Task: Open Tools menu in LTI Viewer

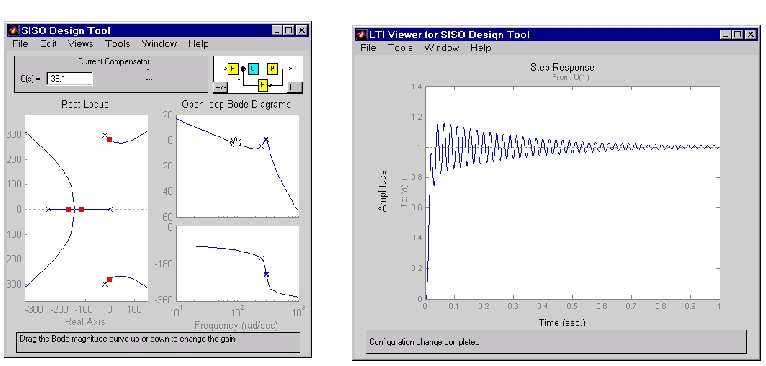Action: [x=400, y=48]
